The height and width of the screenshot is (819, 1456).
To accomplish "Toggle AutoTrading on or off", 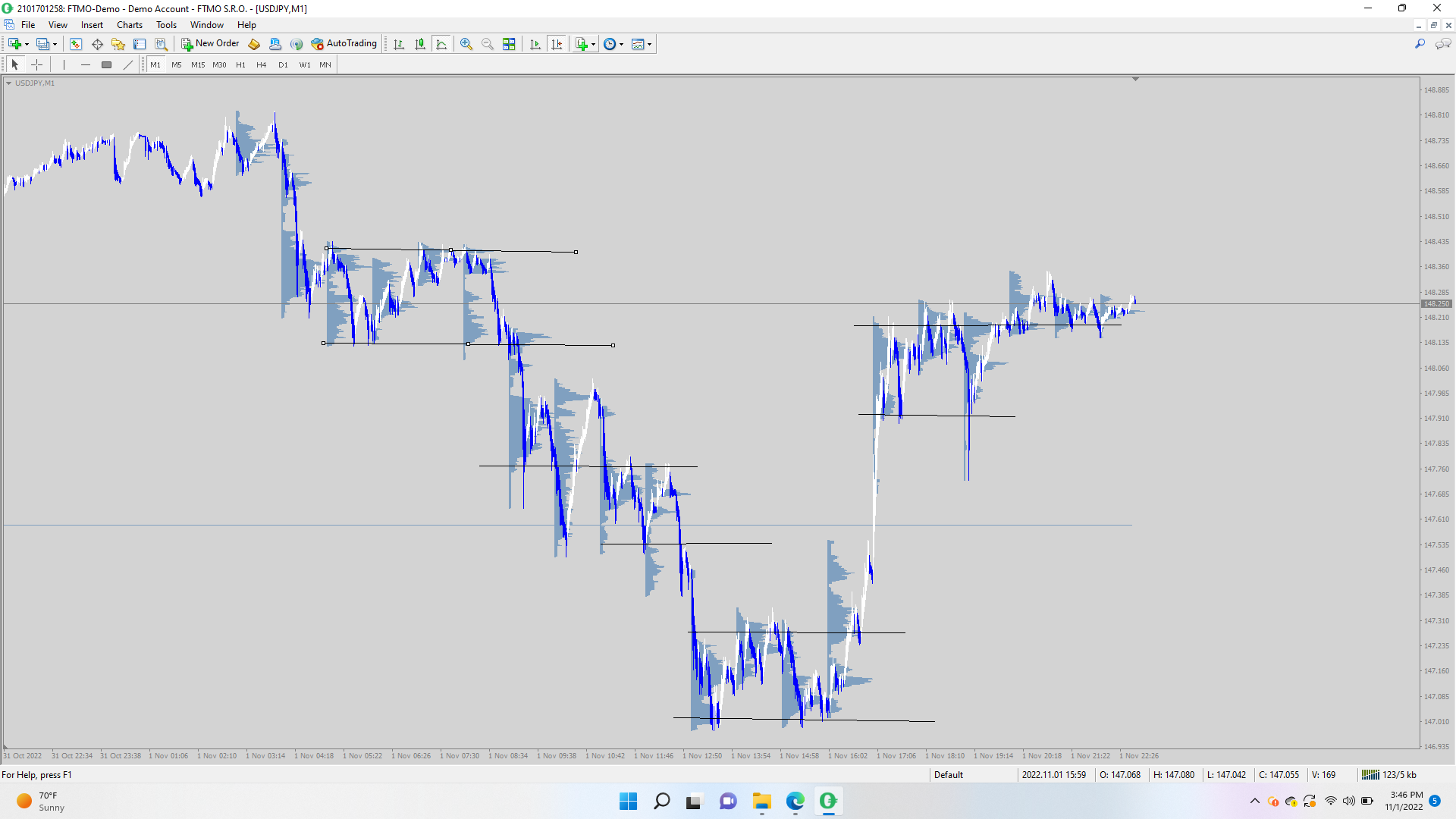I will coord(344,44).
